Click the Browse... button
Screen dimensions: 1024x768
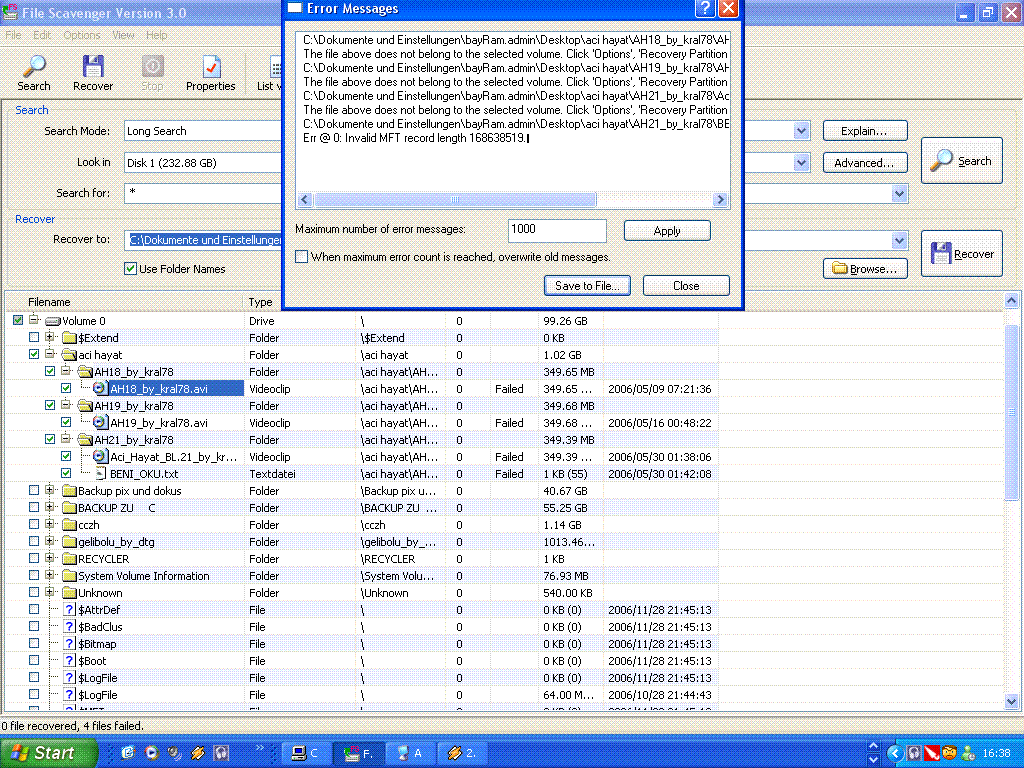coord(865,268)
